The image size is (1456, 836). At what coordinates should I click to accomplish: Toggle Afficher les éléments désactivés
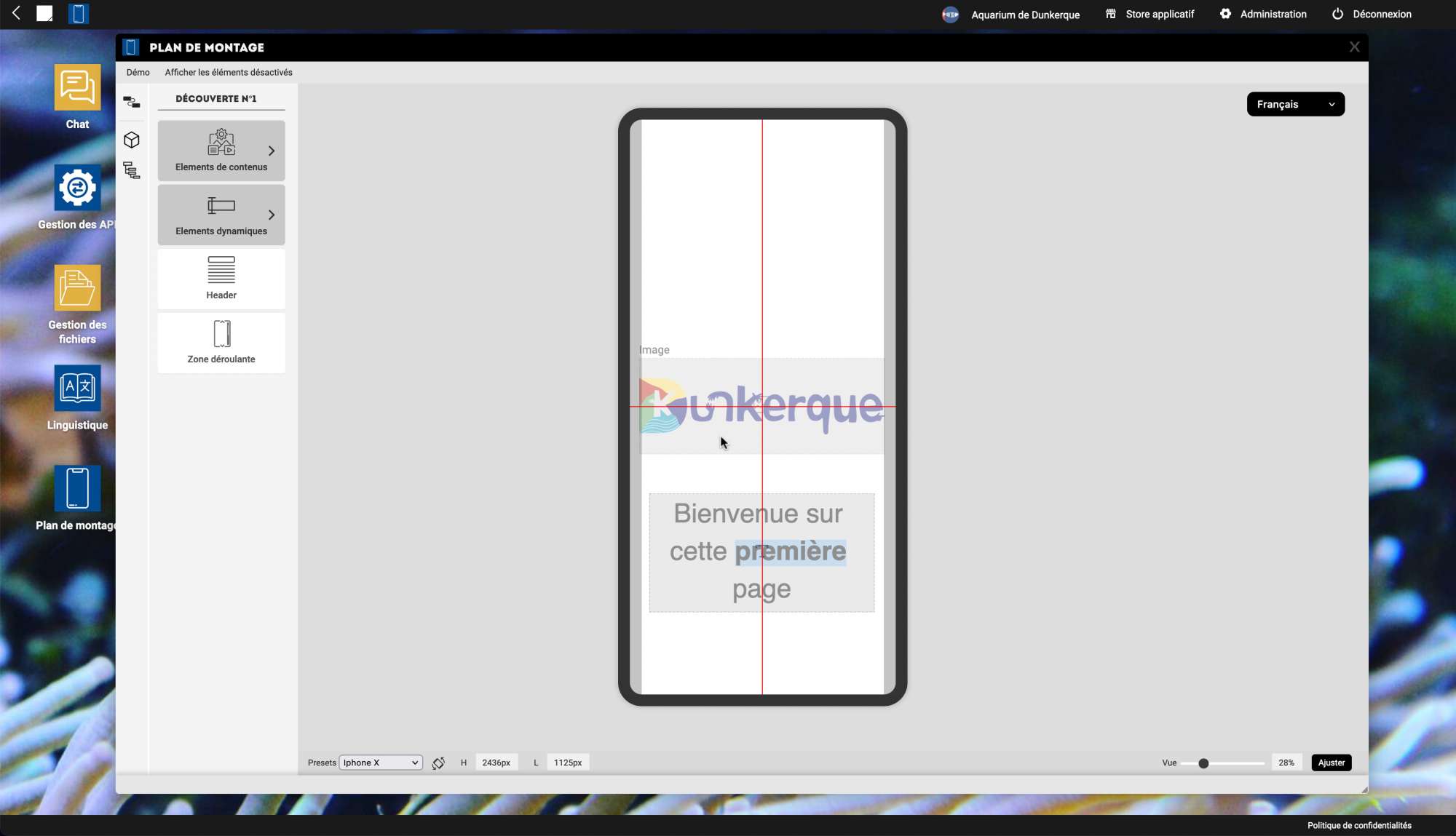229,72
